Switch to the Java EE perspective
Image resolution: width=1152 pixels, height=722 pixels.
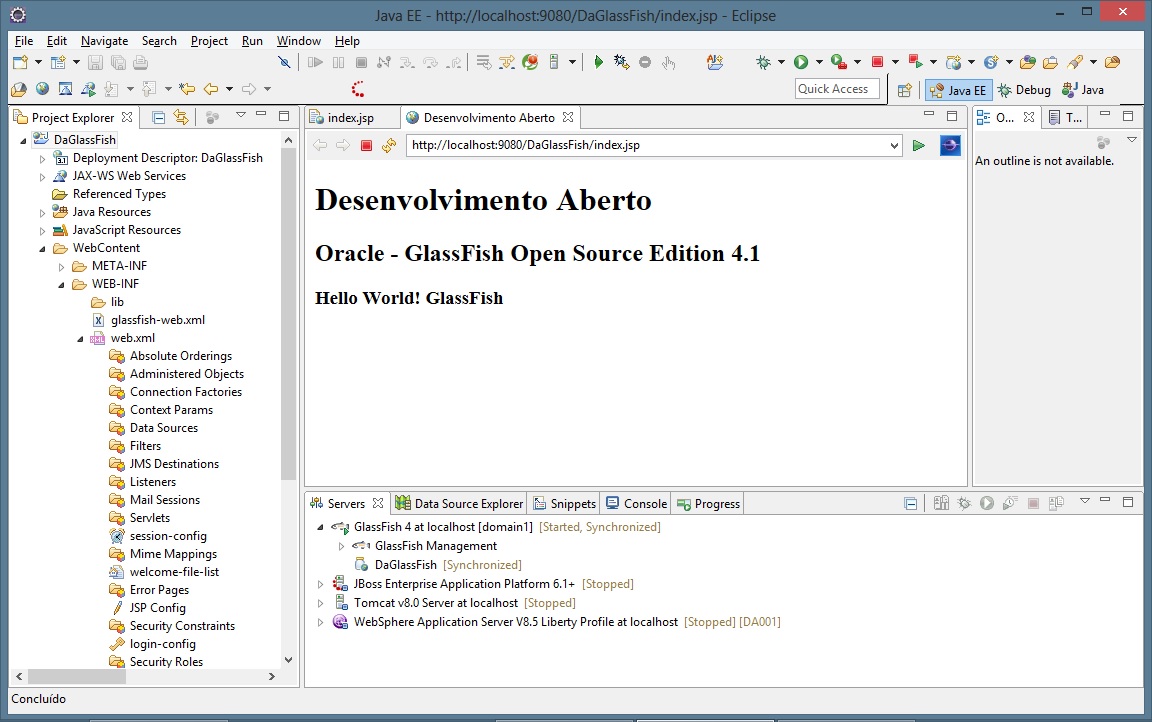click(x=957, y=90)
